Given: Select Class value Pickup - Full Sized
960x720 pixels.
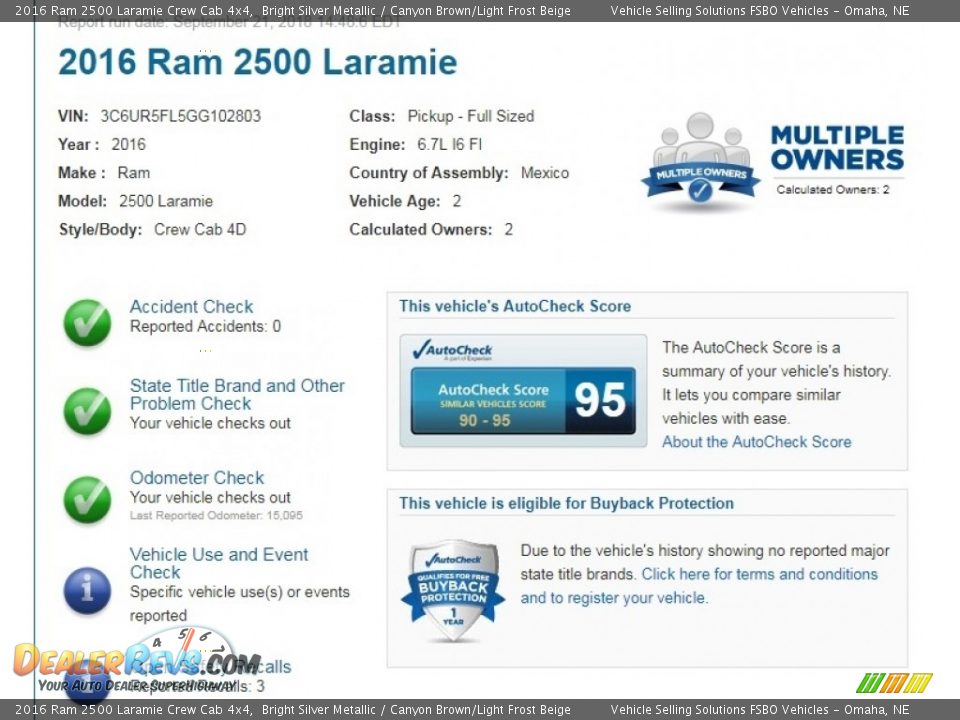Looking at the screenshot, I should click(471, 116).
